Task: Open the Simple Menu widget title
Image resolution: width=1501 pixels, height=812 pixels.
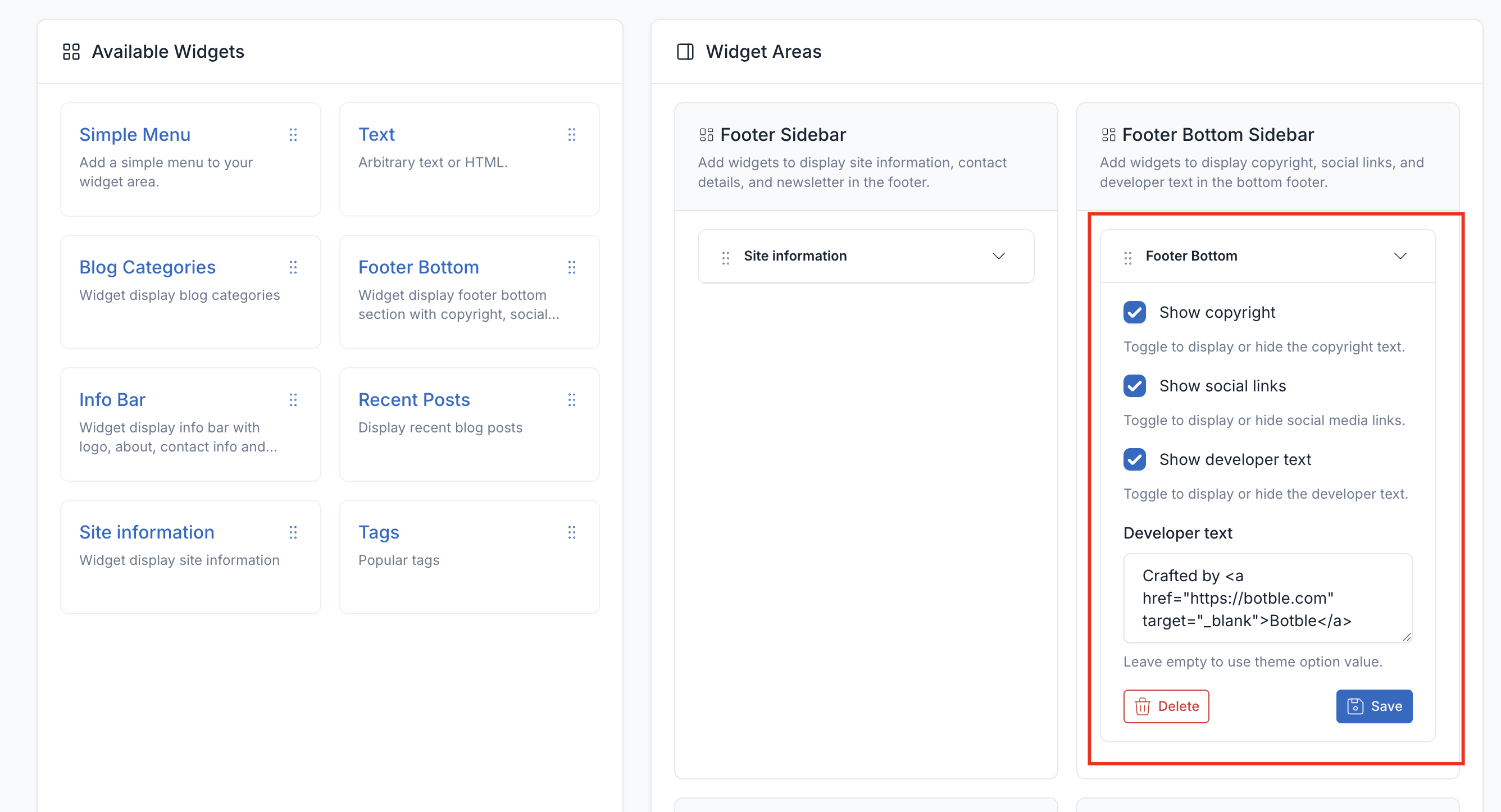Action: tap(135, 135)
